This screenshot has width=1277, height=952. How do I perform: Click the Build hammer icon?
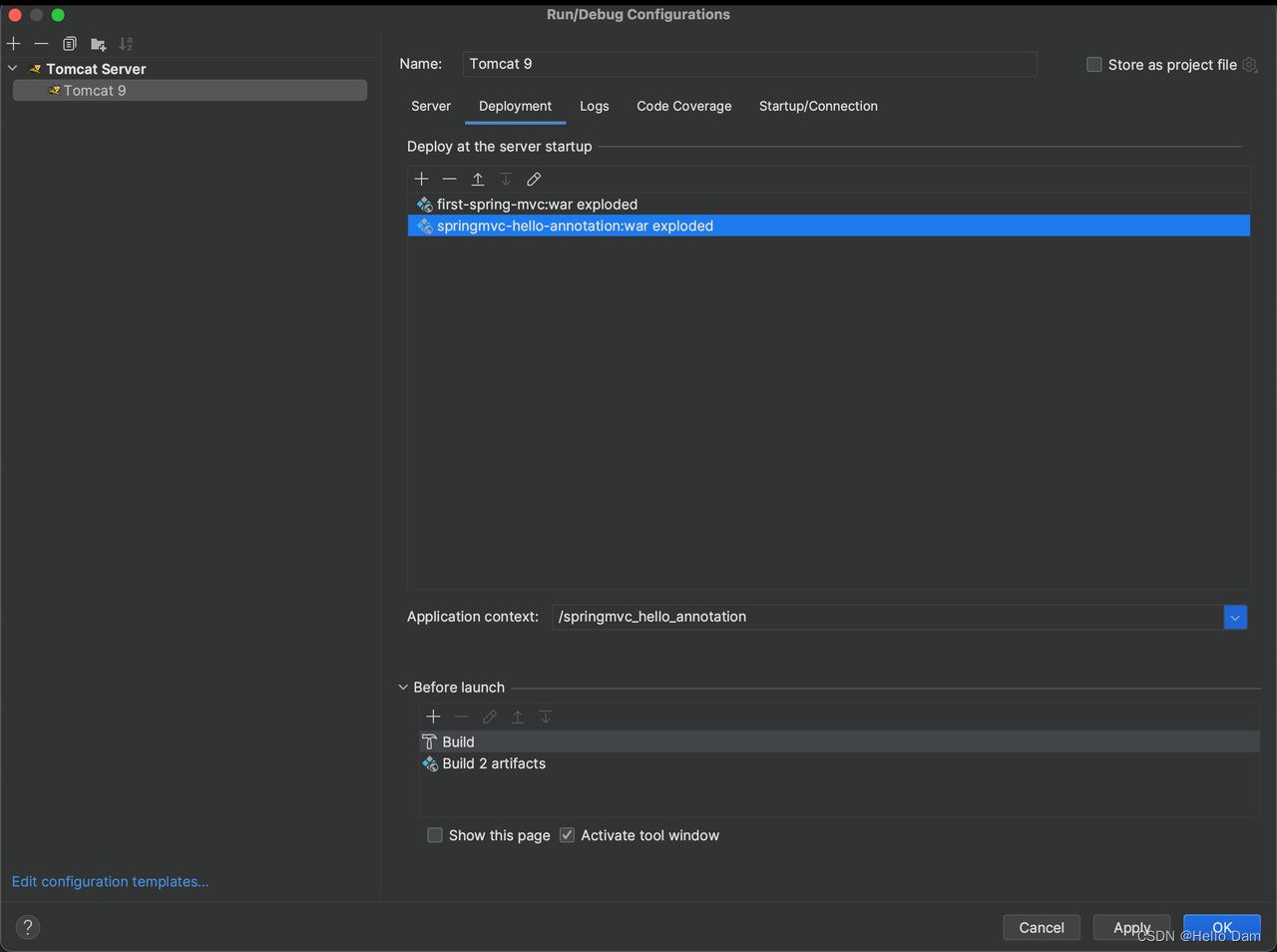click(429, 741)
